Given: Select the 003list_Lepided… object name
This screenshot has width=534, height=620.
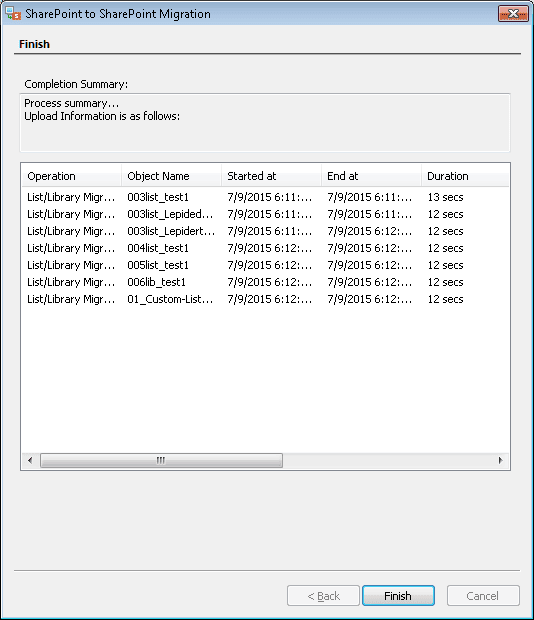Looking at the screenshot, I should tap(170, 214).
